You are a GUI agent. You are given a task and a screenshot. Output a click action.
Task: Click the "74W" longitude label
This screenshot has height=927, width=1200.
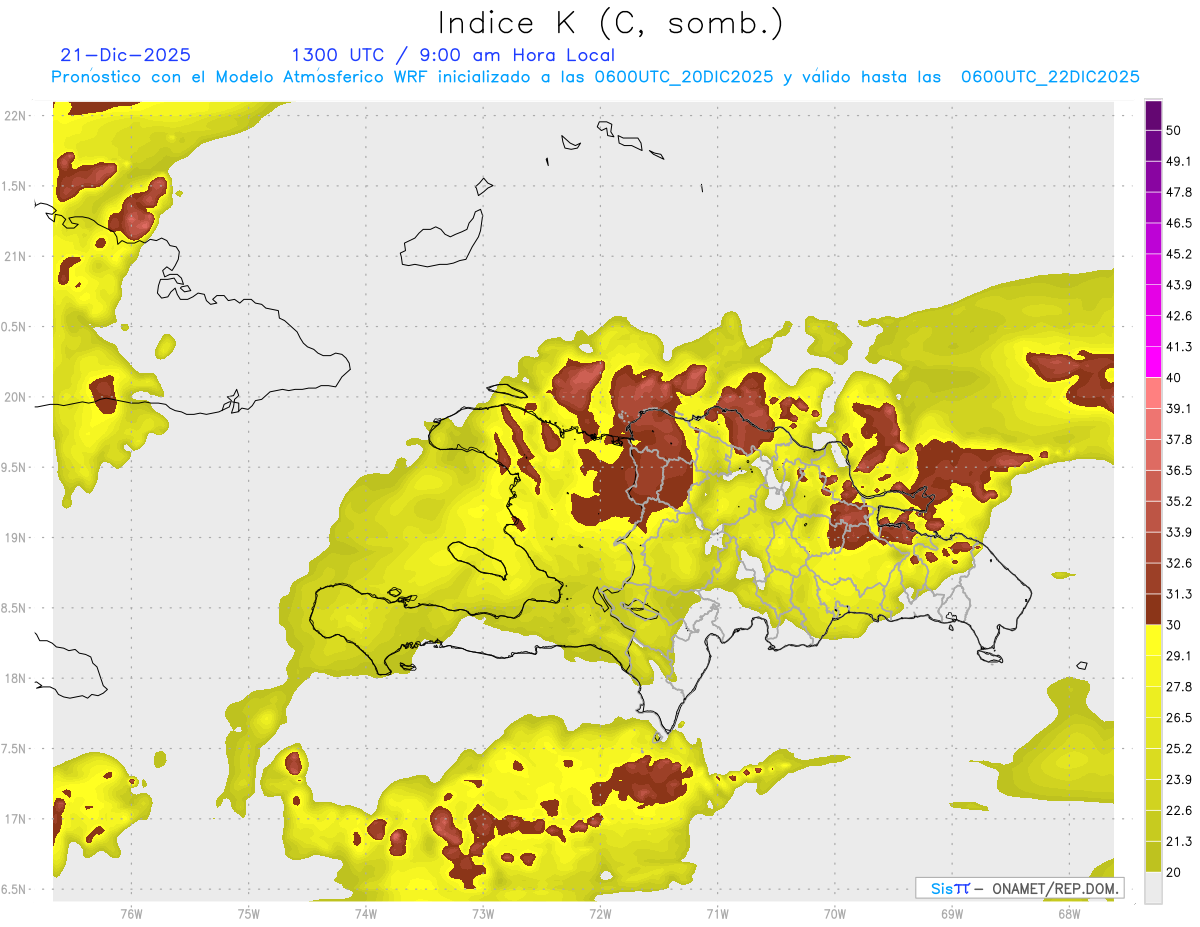tap(366, 913)
